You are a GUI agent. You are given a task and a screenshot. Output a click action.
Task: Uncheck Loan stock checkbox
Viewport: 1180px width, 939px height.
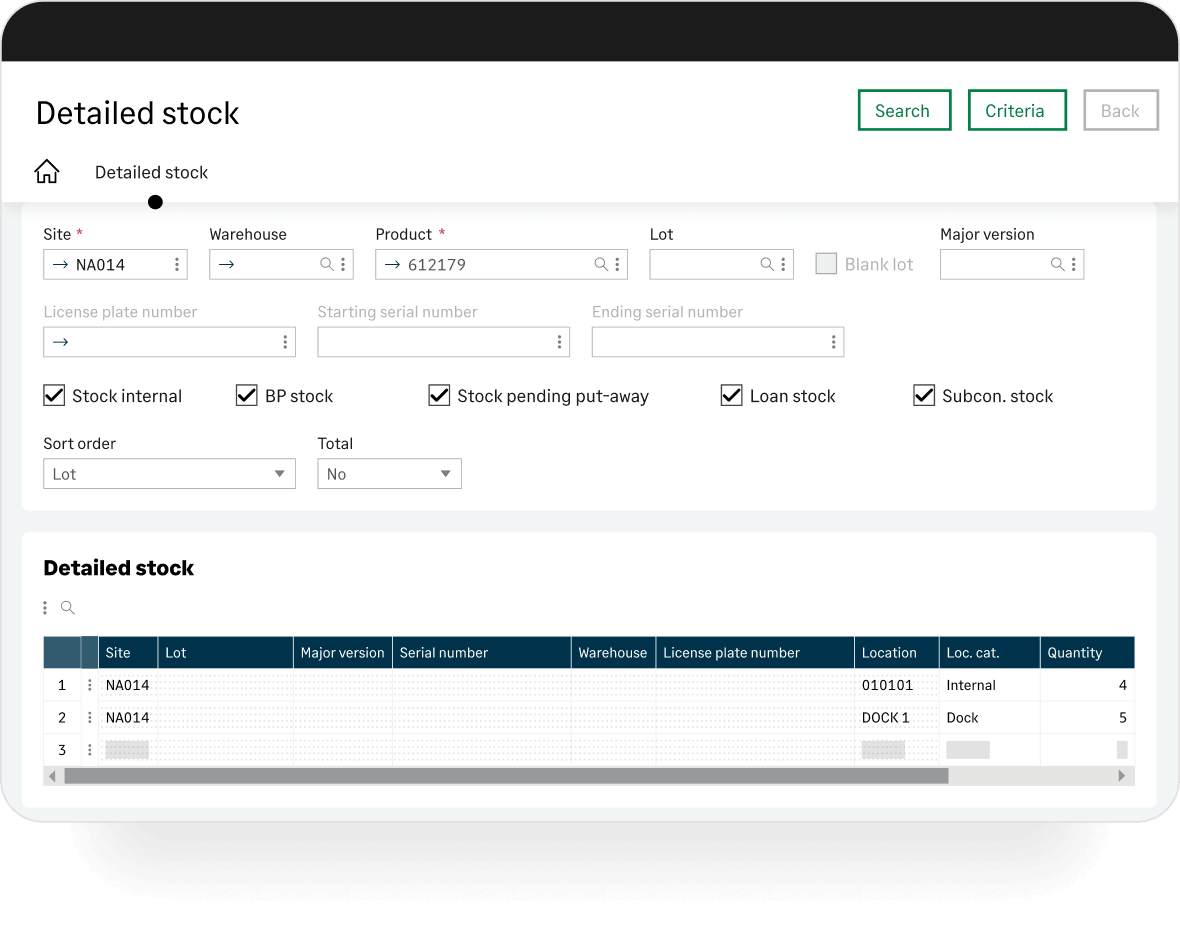click(731, 395)
